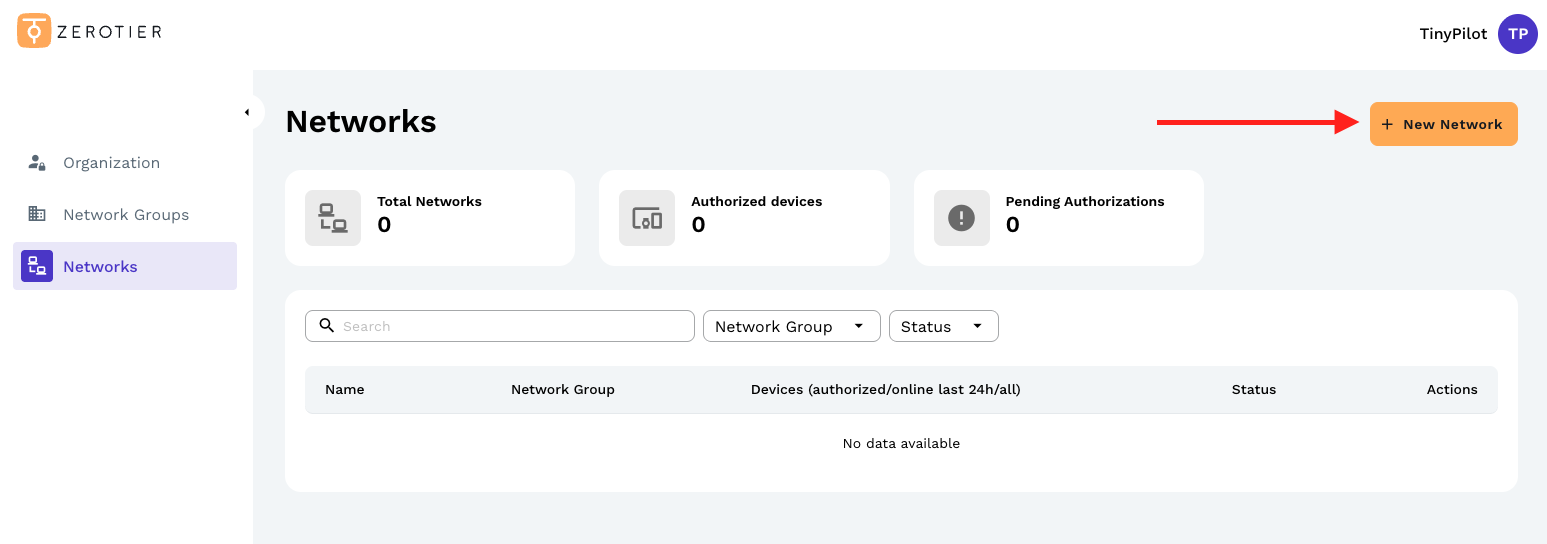Sort by the Name column header

pyautogui.click(x=345, y=389)
